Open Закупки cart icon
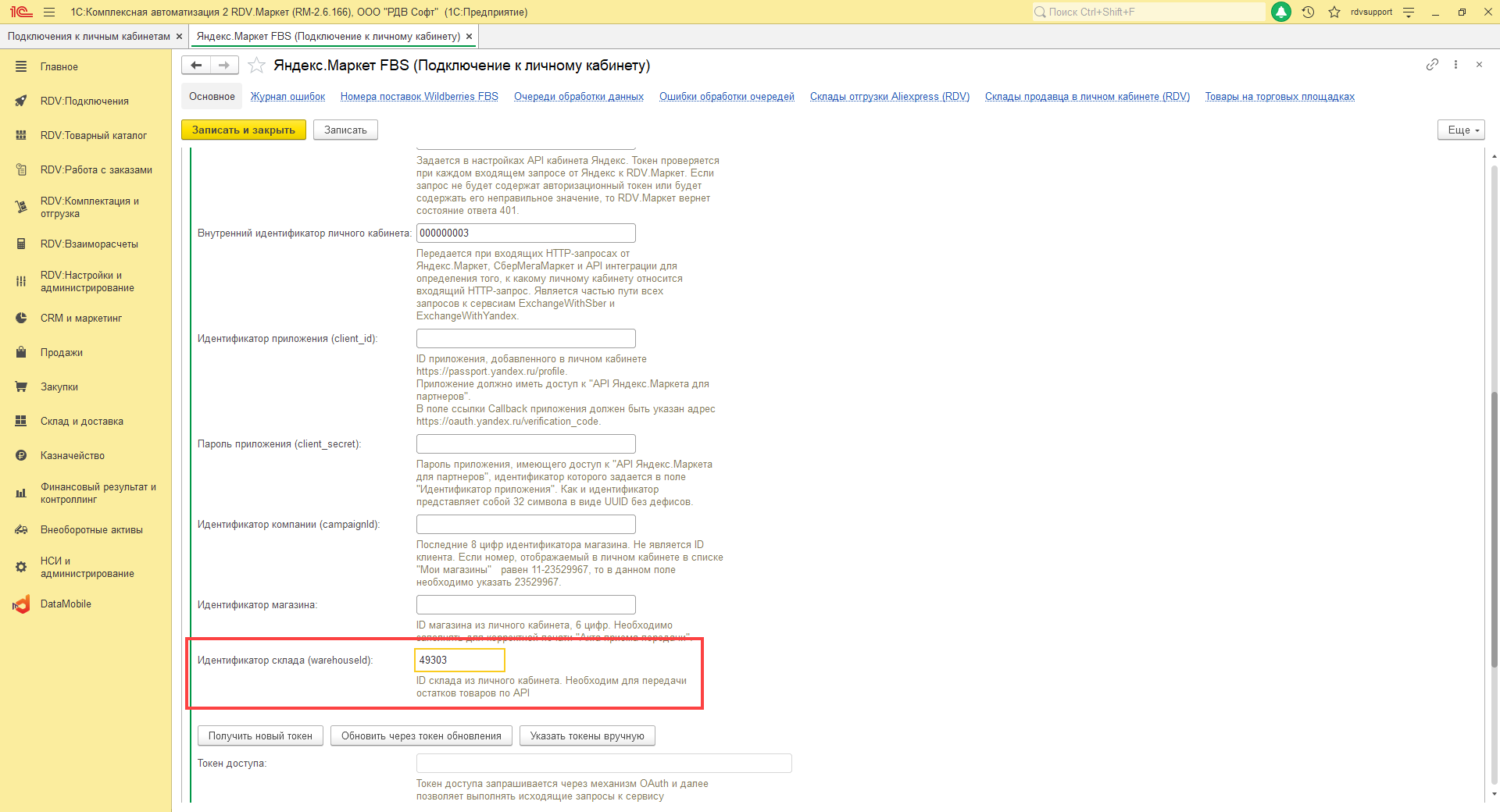This screenshot has width=1500, height=812. 21,387
